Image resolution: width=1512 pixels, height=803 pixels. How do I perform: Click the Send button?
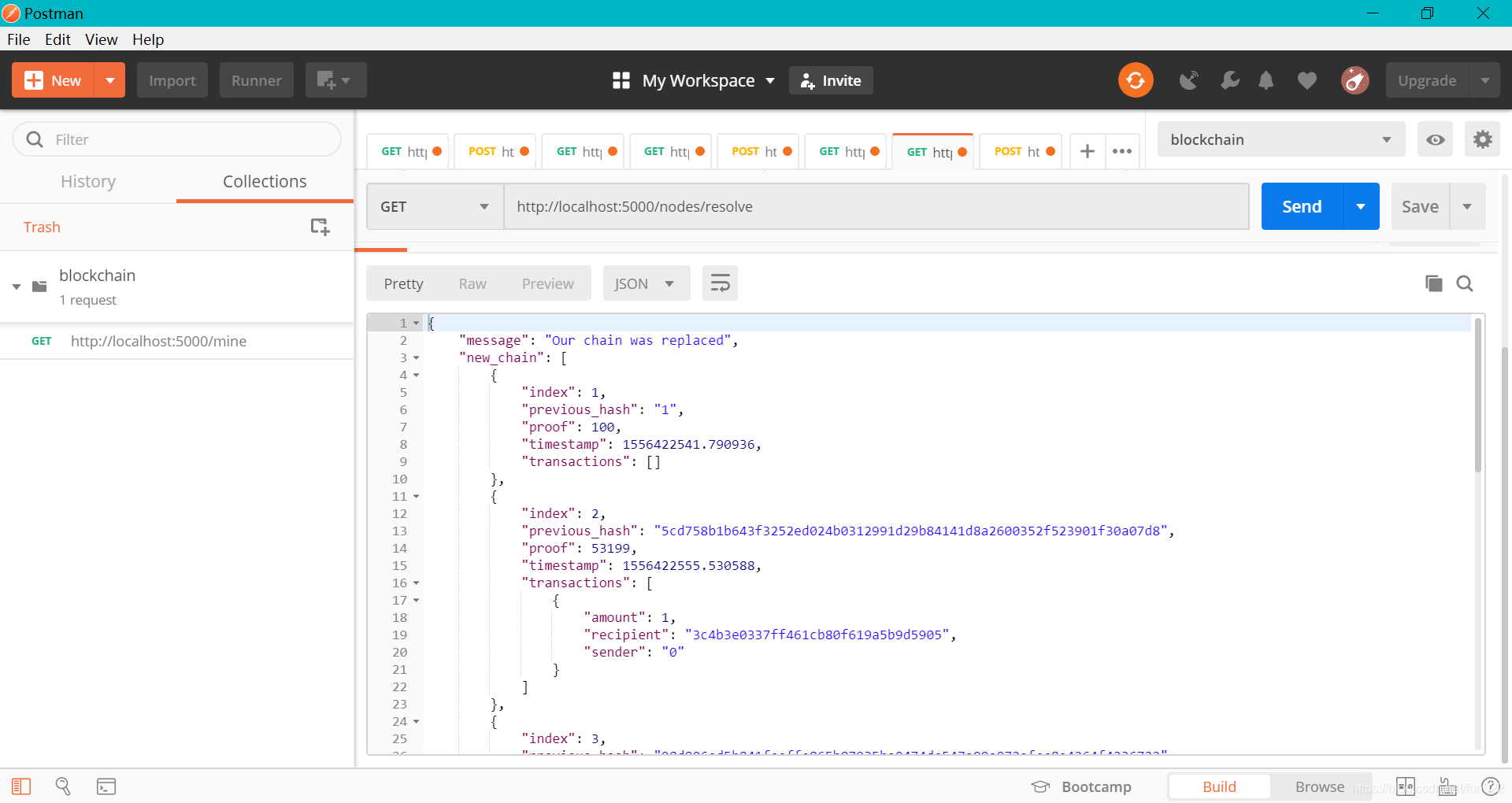pyautogui.click(x=1303, y=206)
